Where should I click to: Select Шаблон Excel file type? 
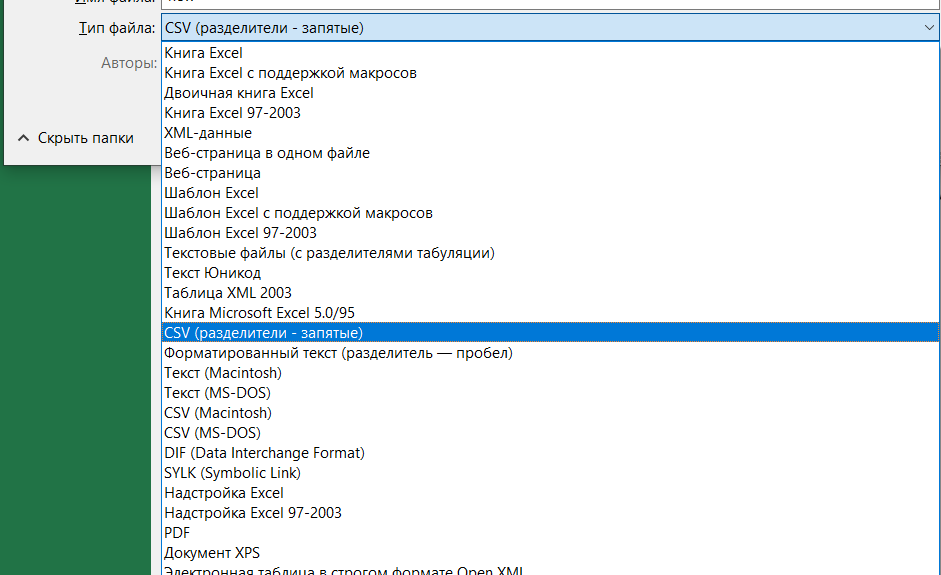(550, 193)
